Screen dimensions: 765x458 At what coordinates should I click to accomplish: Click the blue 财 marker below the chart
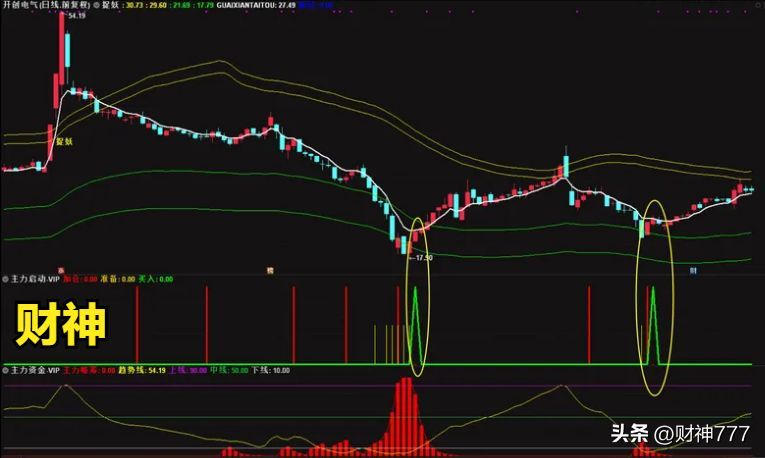tap(692, 270)
